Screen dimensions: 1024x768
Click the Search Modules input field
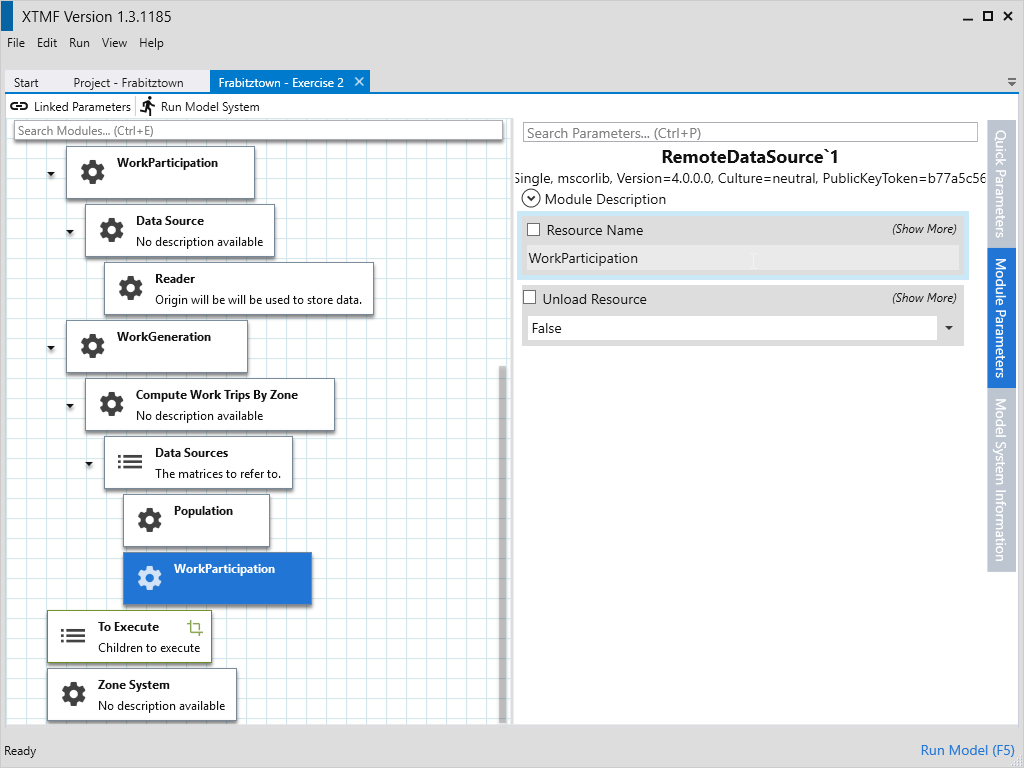(258, 131)
